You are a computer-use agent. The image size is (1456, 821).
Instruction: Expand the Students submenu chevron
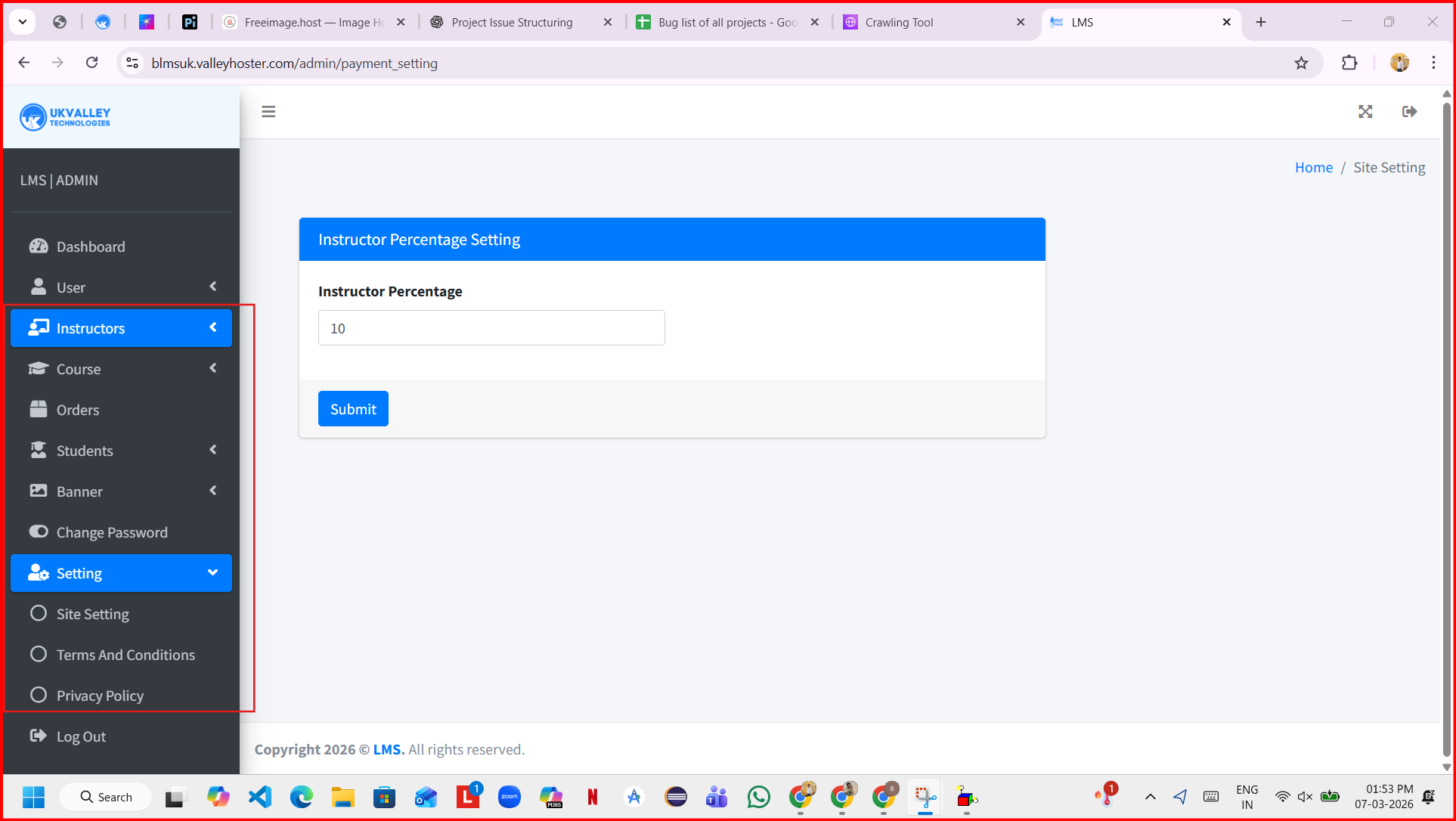coord(213,450)
